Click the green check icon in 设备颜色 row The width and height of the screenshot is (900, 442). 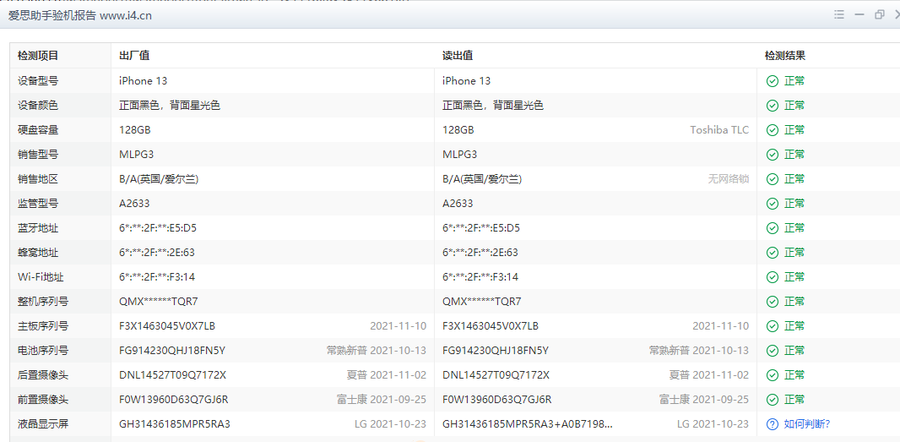point(773,106)
